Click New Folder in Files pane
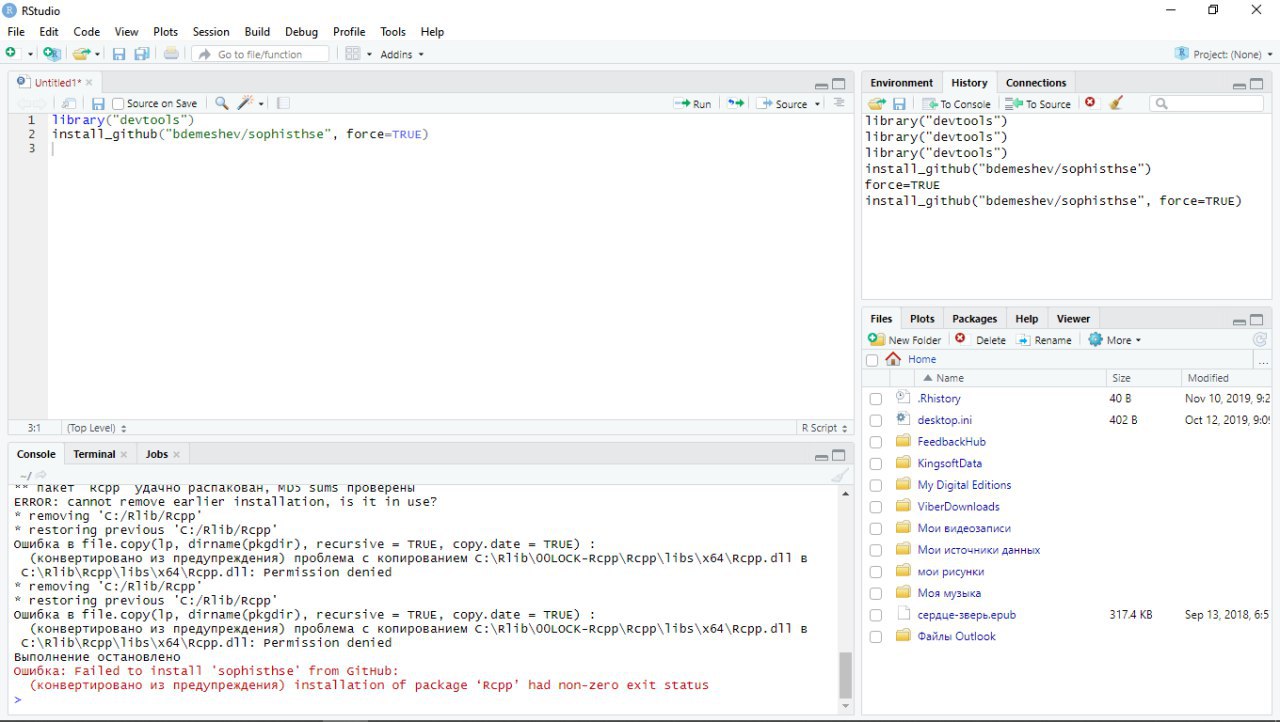Viewport: 1280px width, 722px height. point(905,340)
